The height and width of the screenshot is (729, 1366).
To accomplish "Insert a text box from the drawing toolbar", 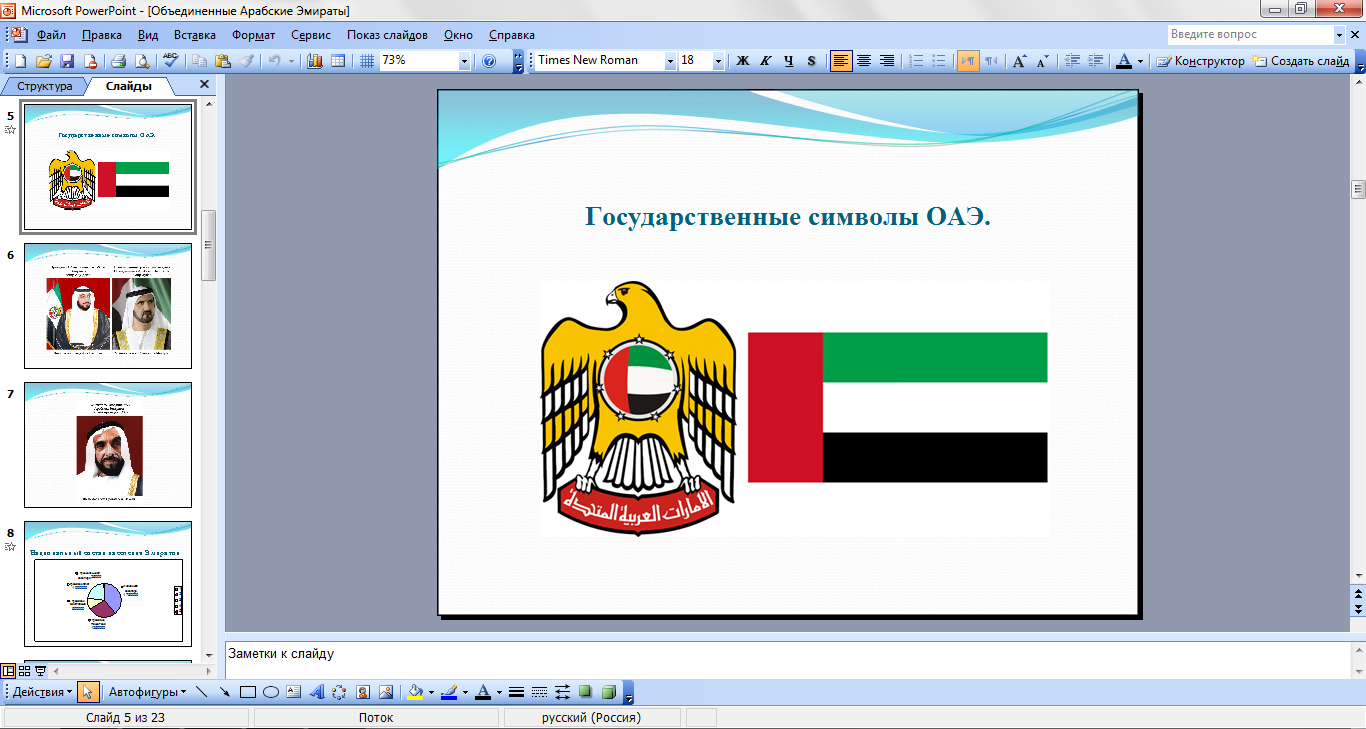I will (x=294, y=692).
